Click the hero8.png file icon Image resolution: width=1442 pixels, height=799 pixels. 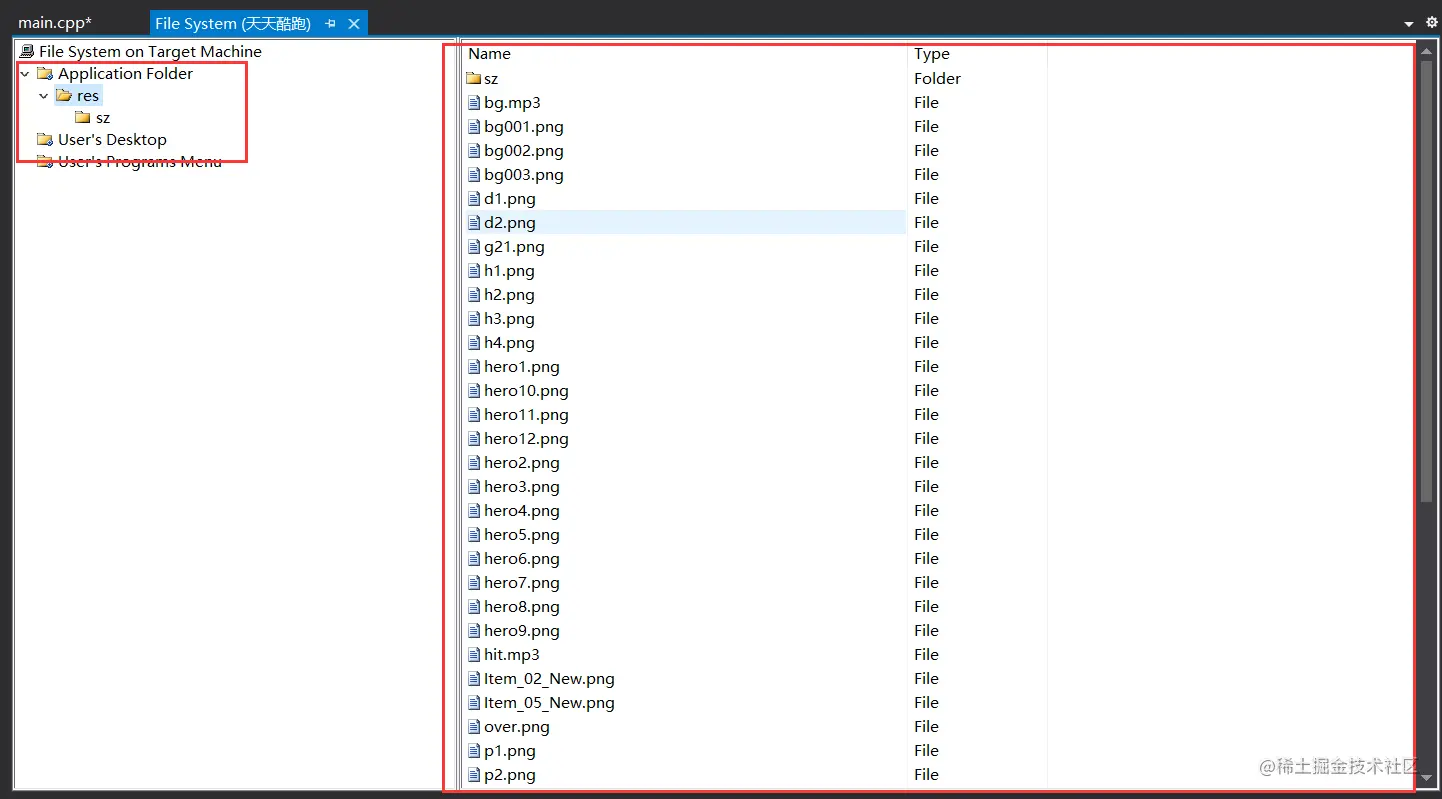[x=475, y=606]
